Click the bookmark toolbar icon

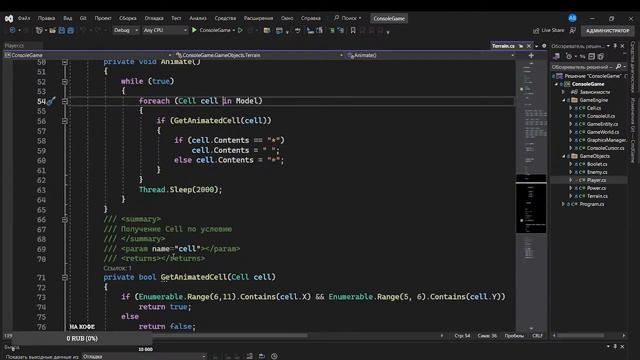point(353,30)
